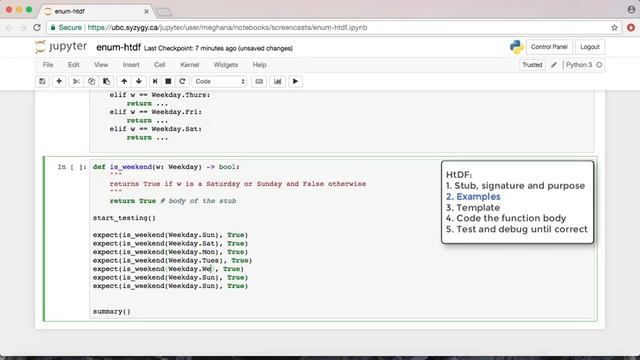Click the def is_weekend signature line
Screen dimensions: 640x360
point(166,167)
